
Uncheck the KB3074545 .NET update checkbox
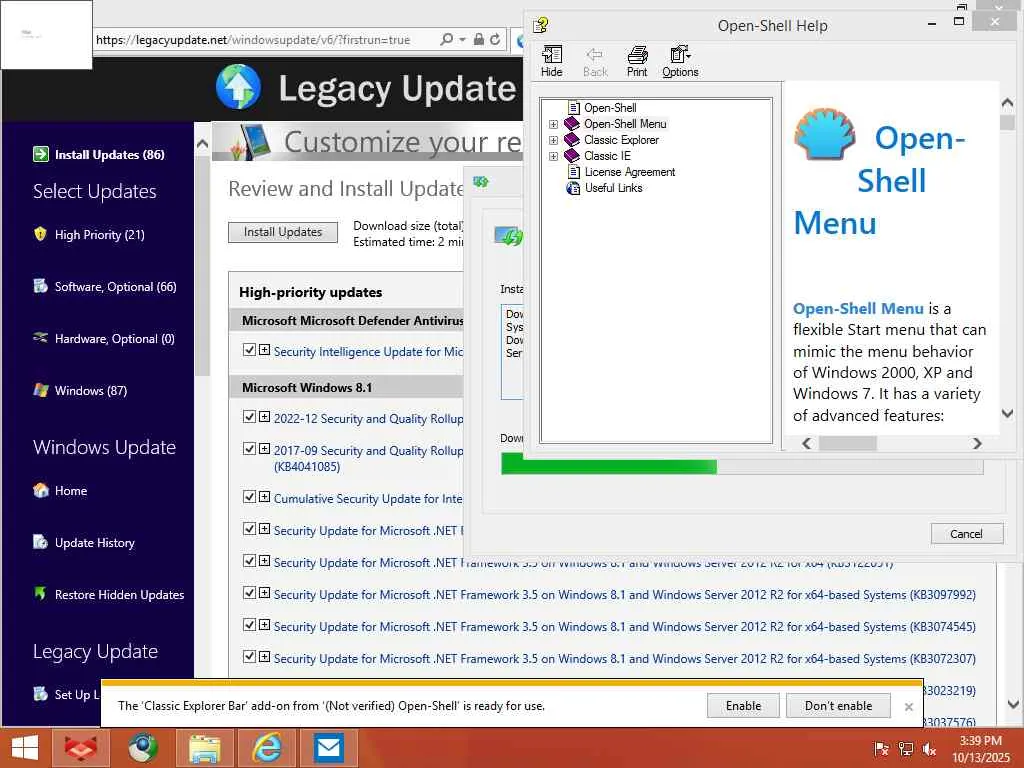pyautogui.click(x=249, y=624)
